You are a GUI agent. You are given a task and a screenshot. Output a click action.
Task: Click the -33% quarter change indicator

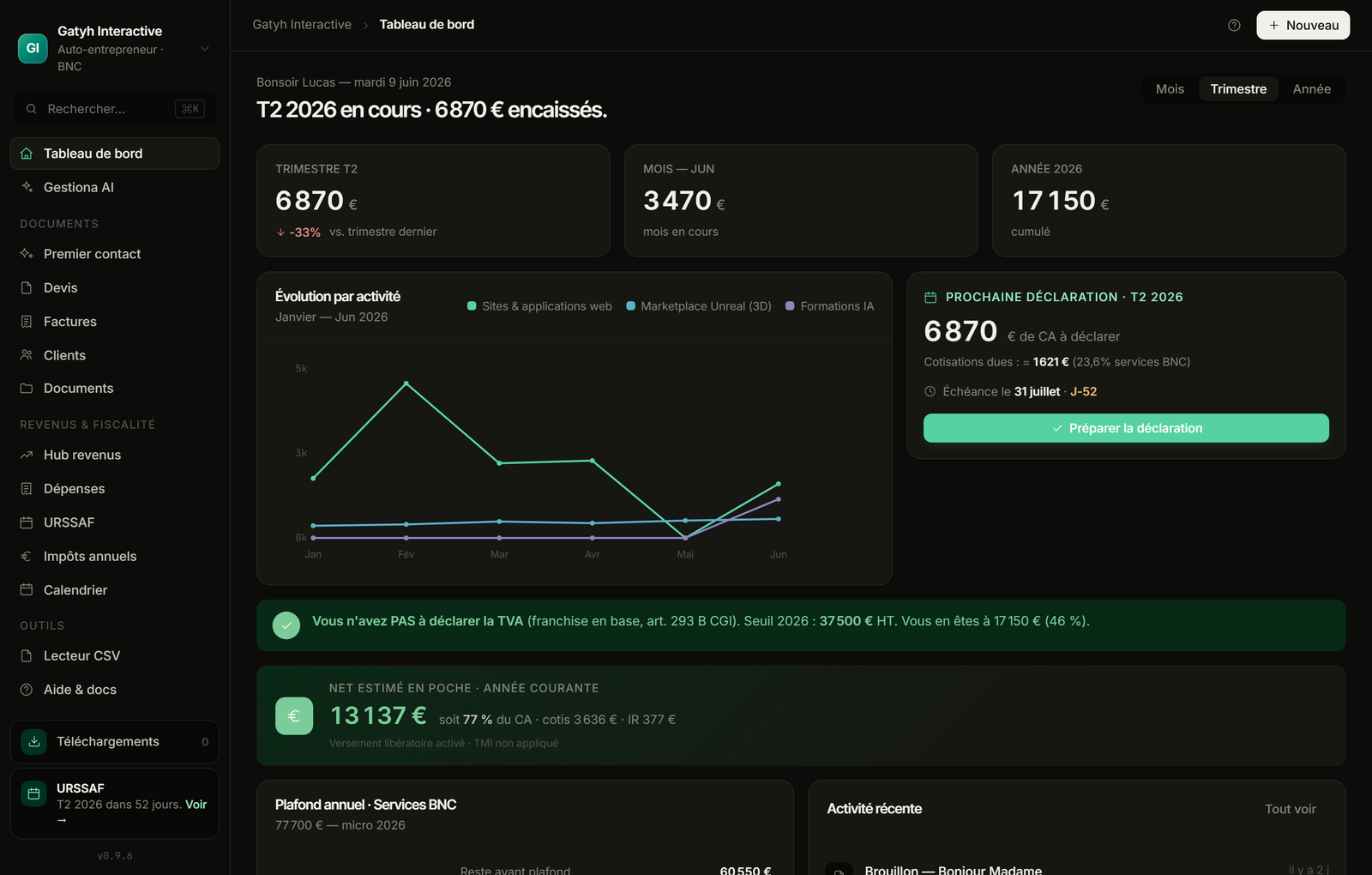298,232
